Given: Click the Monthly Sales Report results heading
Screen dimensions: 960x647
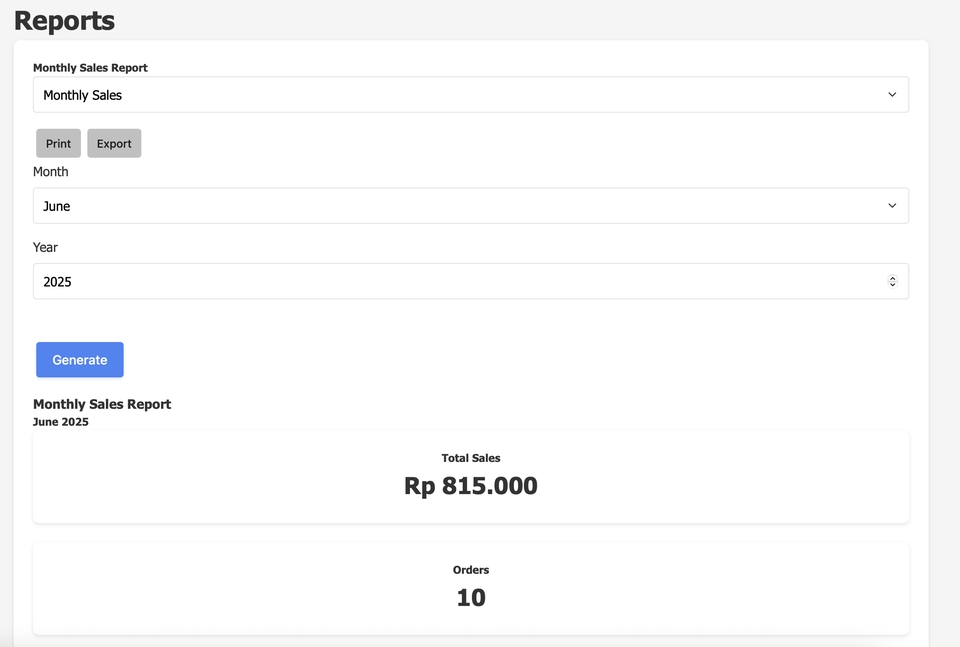Looking at the screenshot, I should (x=102, y=404).
